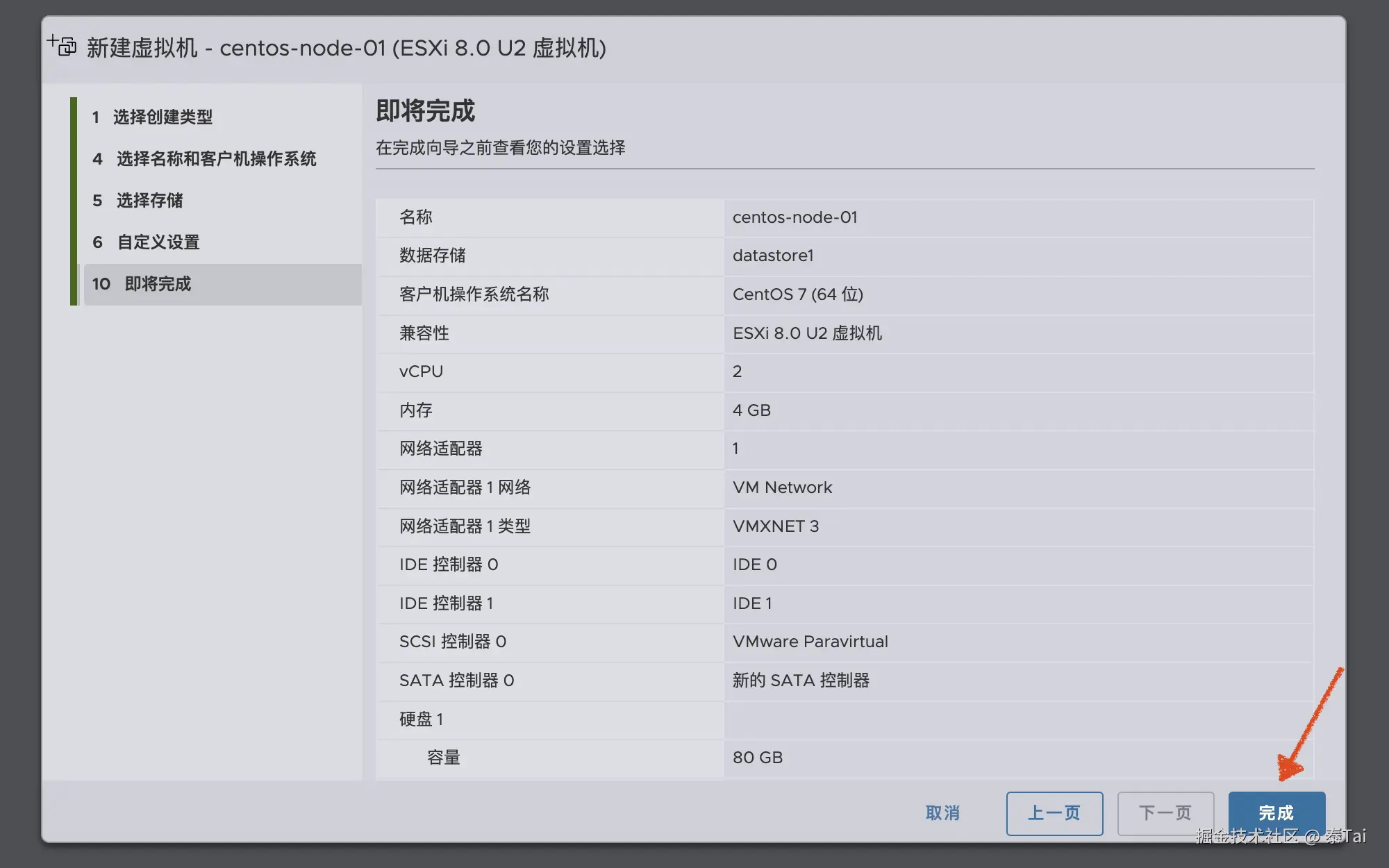Click the disabled 下一页 button
1389x868 pixels.
tap(1165, 812)
